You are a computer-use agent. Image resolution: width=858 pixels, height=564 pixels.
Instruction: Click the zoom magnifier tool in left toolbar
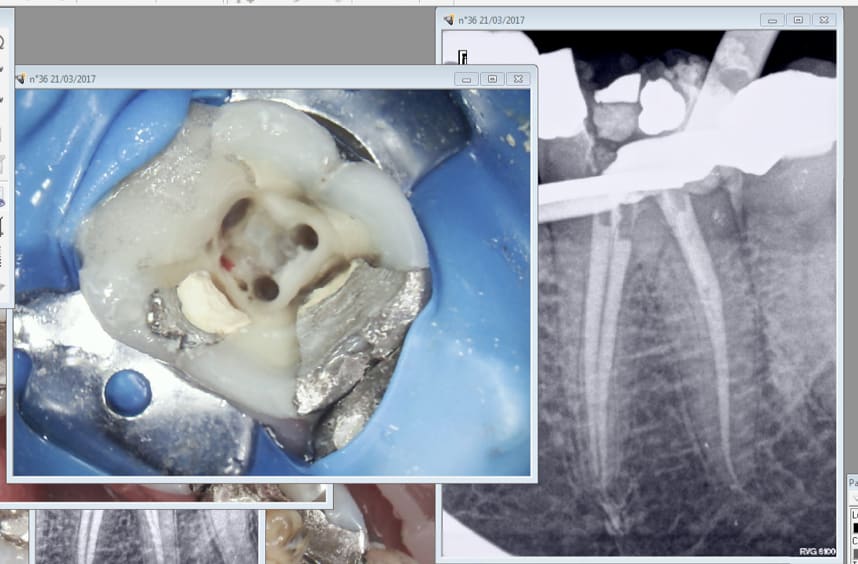pos(3,42)
